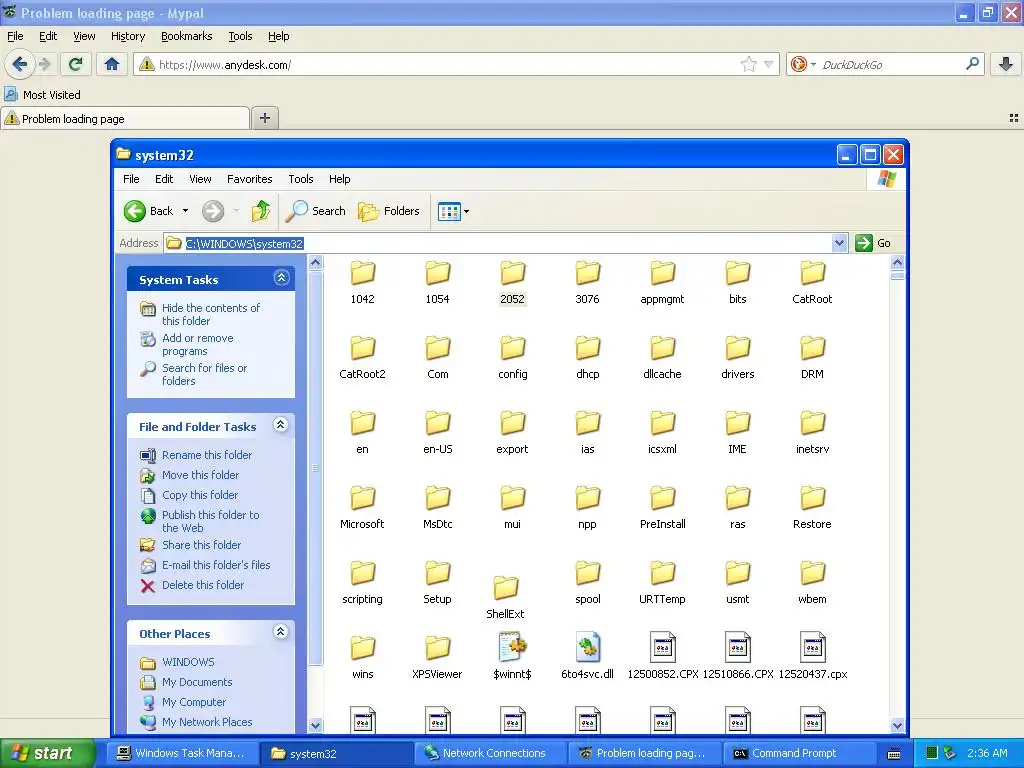Open the Search pane in Explorer
Image resolution: width=1024 pixels, height=768 pixels.
coord(315,211)
